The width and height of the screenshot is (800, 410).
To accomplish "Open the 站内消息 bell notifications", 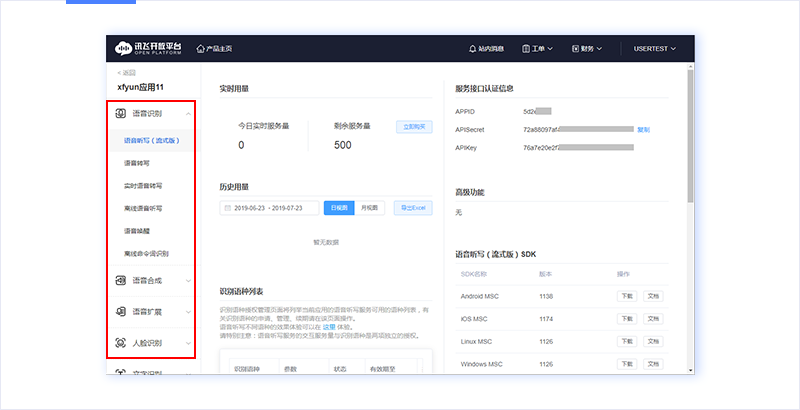I will click(486, 49).
